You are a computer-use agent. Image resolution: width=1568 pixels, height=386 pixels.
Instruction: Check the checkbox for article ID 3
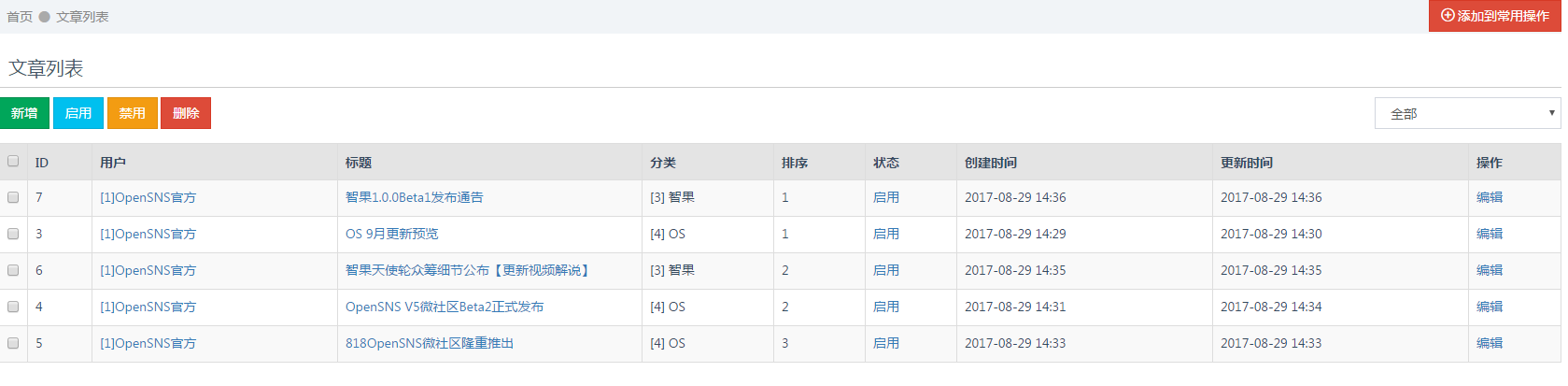13,234
